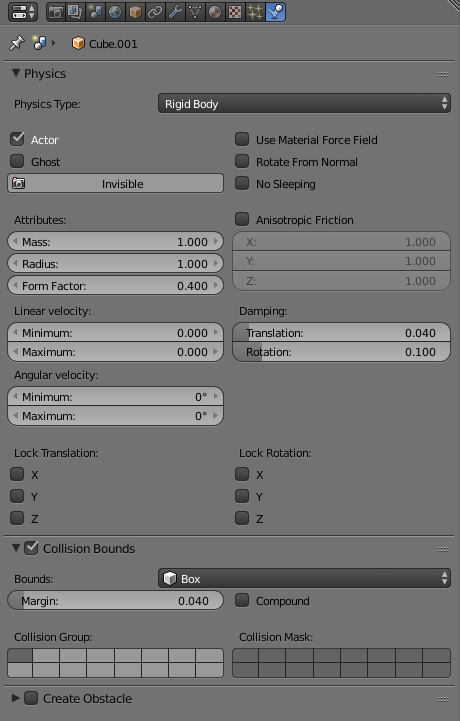Screen dimensions: 460x721
Task: Open the Particles sparkle tab
Action: 255,12
